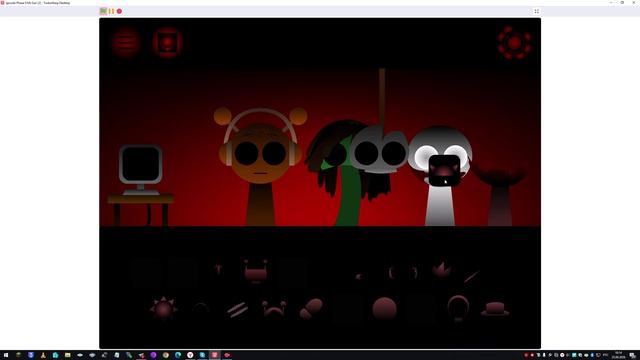The height and width of the screenshot is (360, 640).
Task: Click the red gear icon
Action: click(x=514, y=42)
